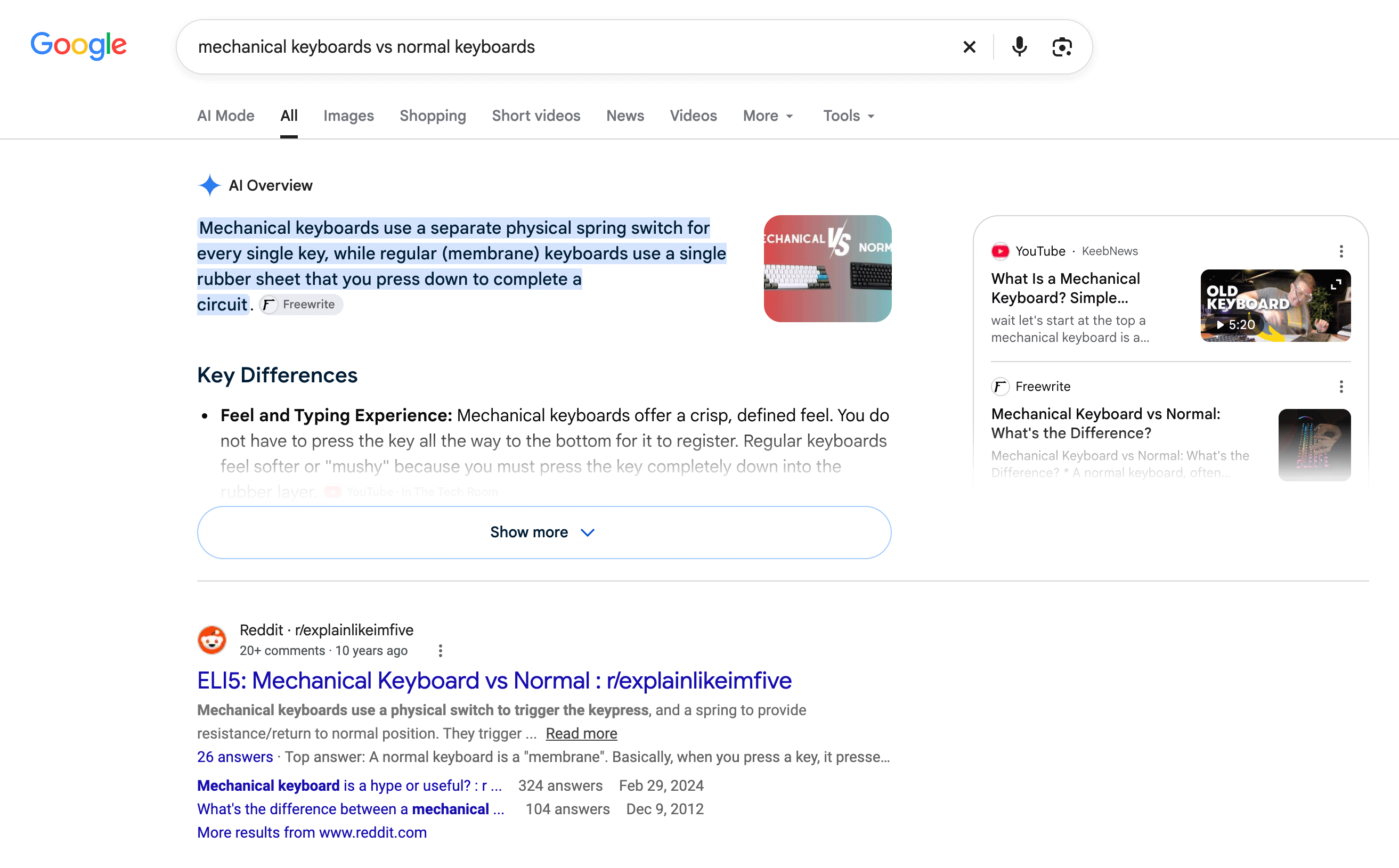Select the All tab

(289, 116)
